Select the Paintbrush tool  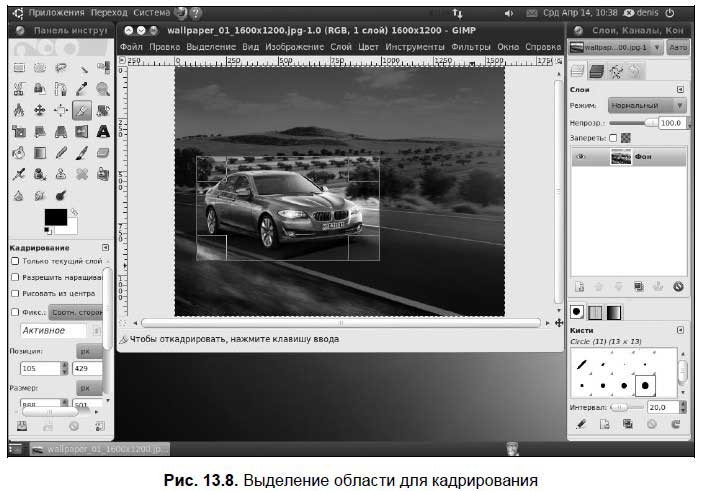coord(82,153)
